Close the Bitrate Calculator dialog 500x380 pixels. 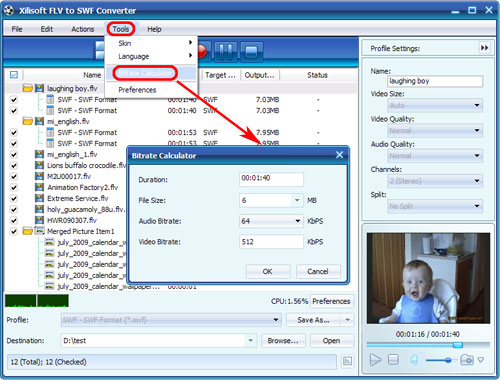(339, 155)
